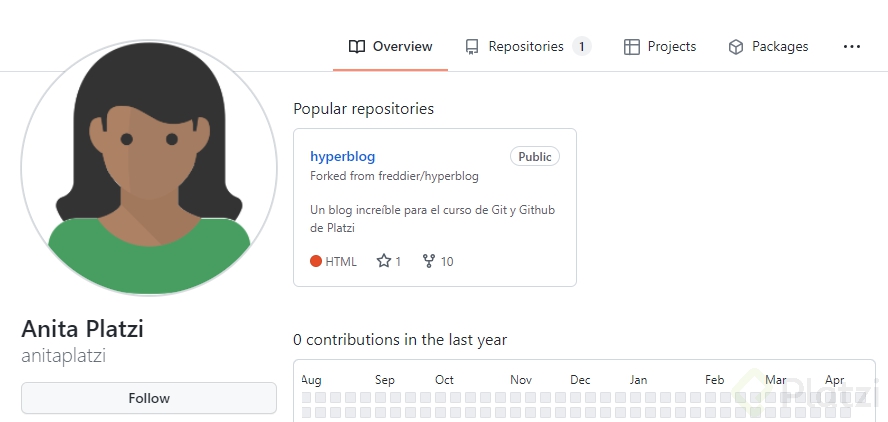This screenshot has height=422, width=888.
Task: Go to the Projects tab
Action: click(x=671, y=47)
